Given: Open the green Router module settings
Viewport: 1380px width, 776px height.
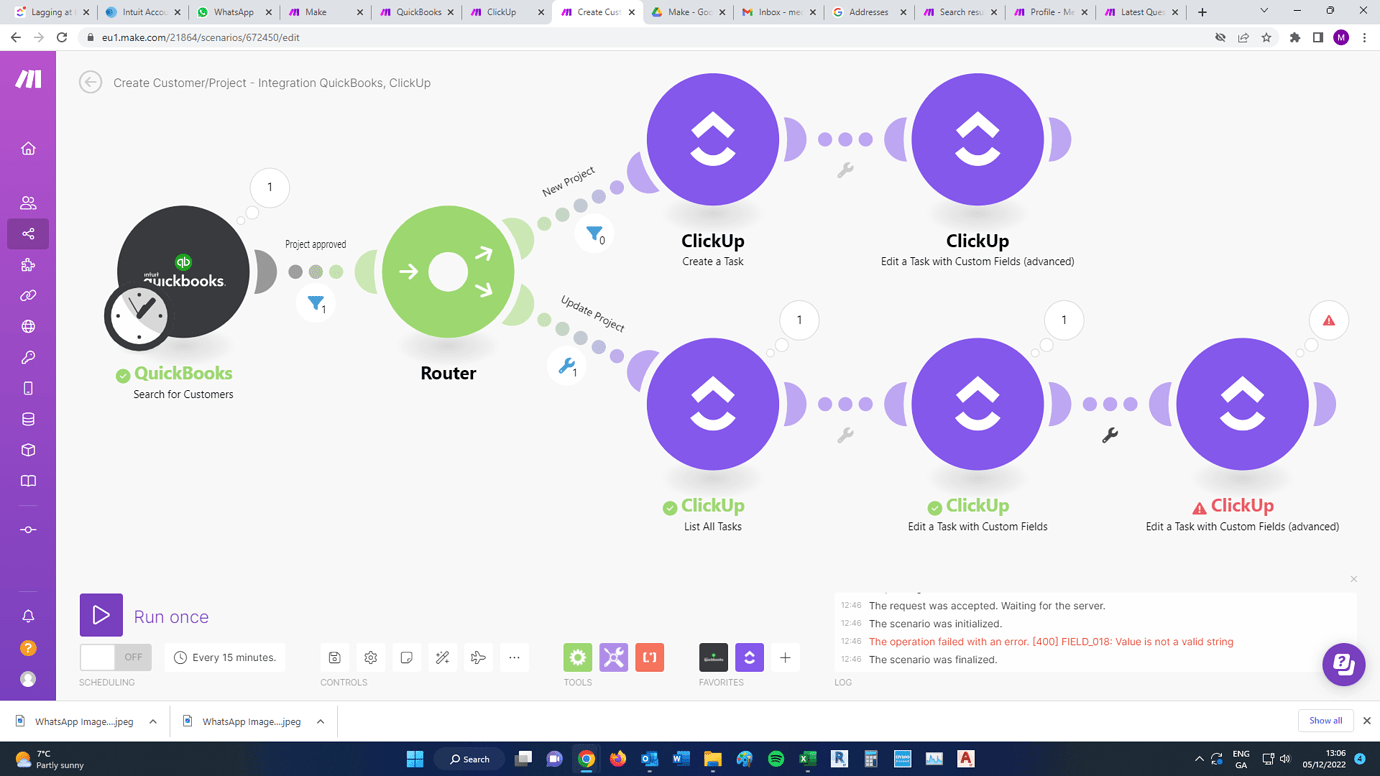Looking at the screenshot, I should pos(448,271).
